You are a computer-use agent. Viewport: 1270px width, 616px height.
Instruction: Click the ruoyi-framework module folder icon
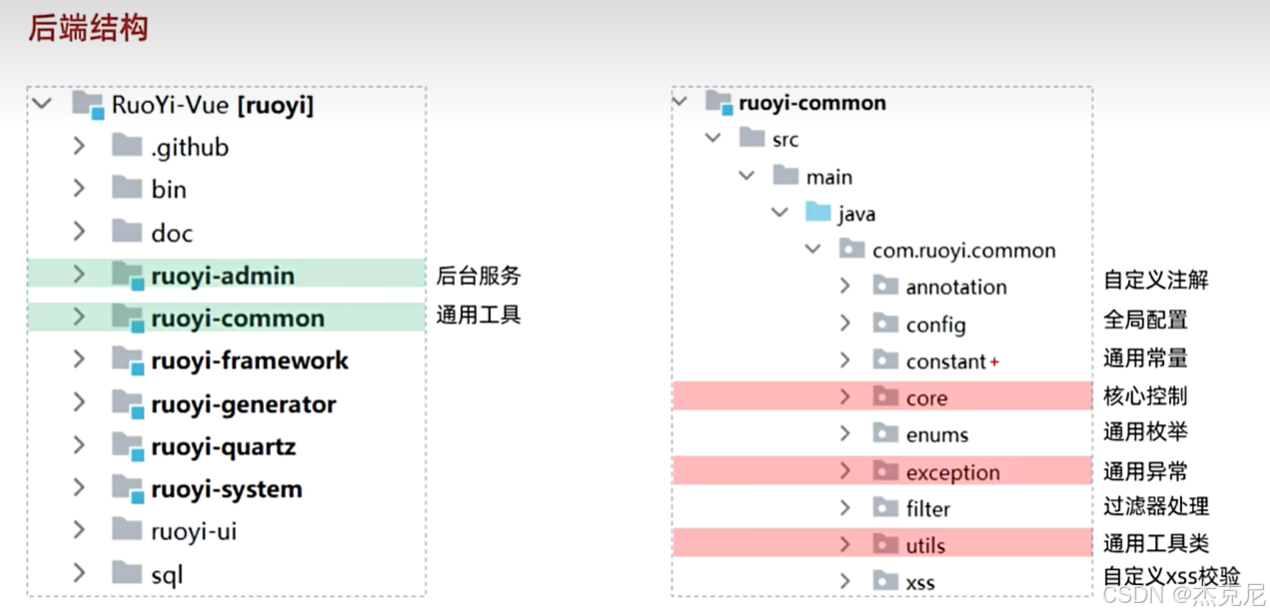click(128, 360)
